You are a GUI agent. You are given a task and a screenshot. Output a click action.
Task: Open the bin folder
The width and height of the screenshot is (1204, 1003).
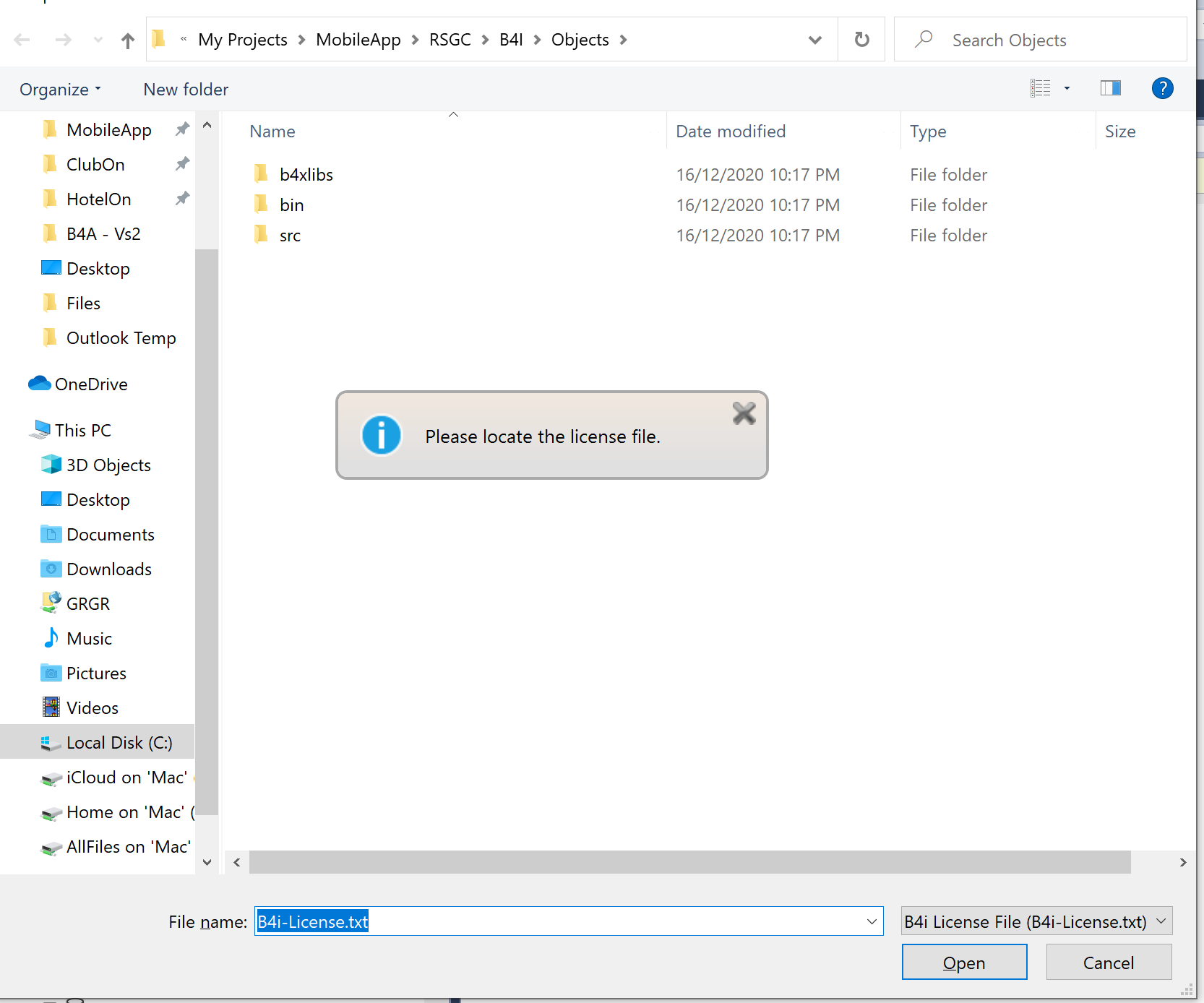pos(292,205)
